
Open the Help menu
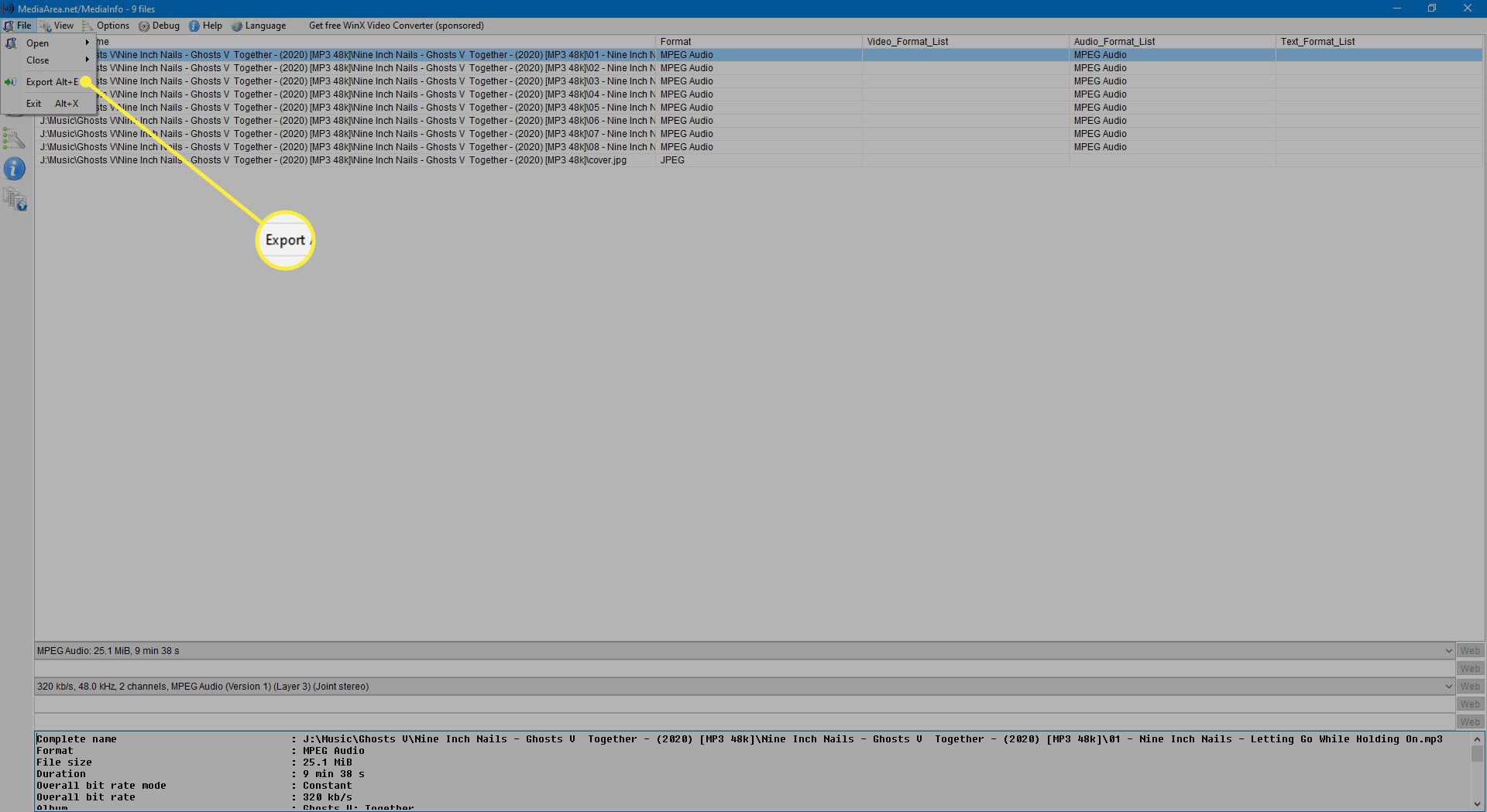coord(205,26)
